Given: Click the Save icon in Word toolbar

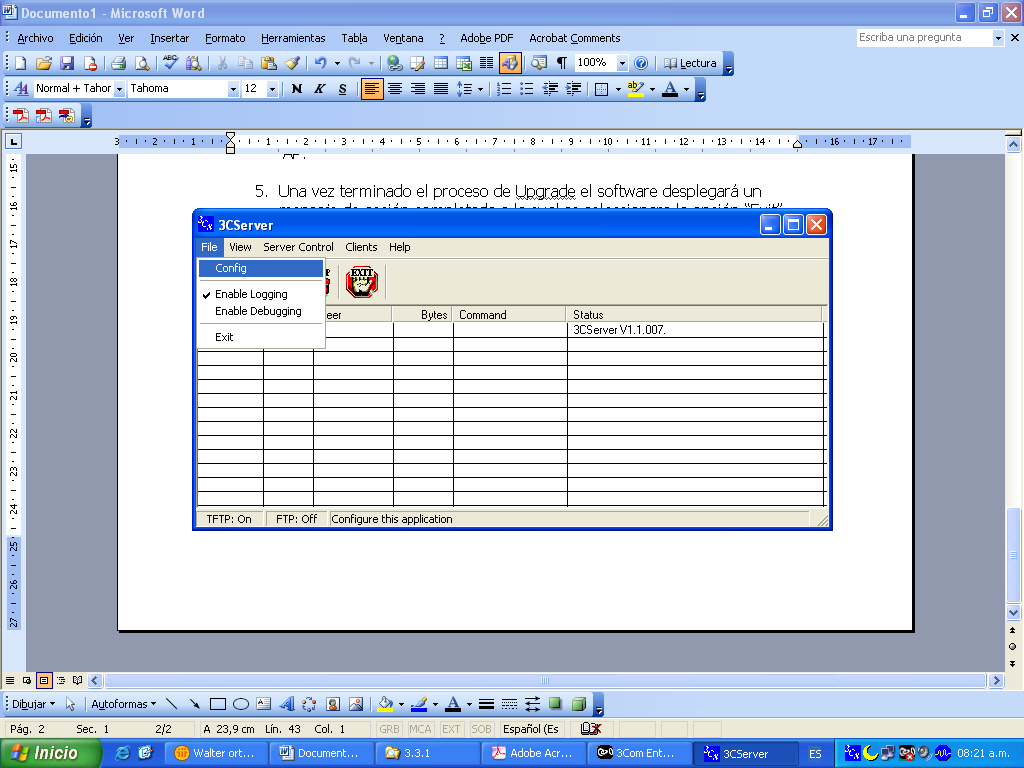Looking at the screenshot, I should (67, 63).
